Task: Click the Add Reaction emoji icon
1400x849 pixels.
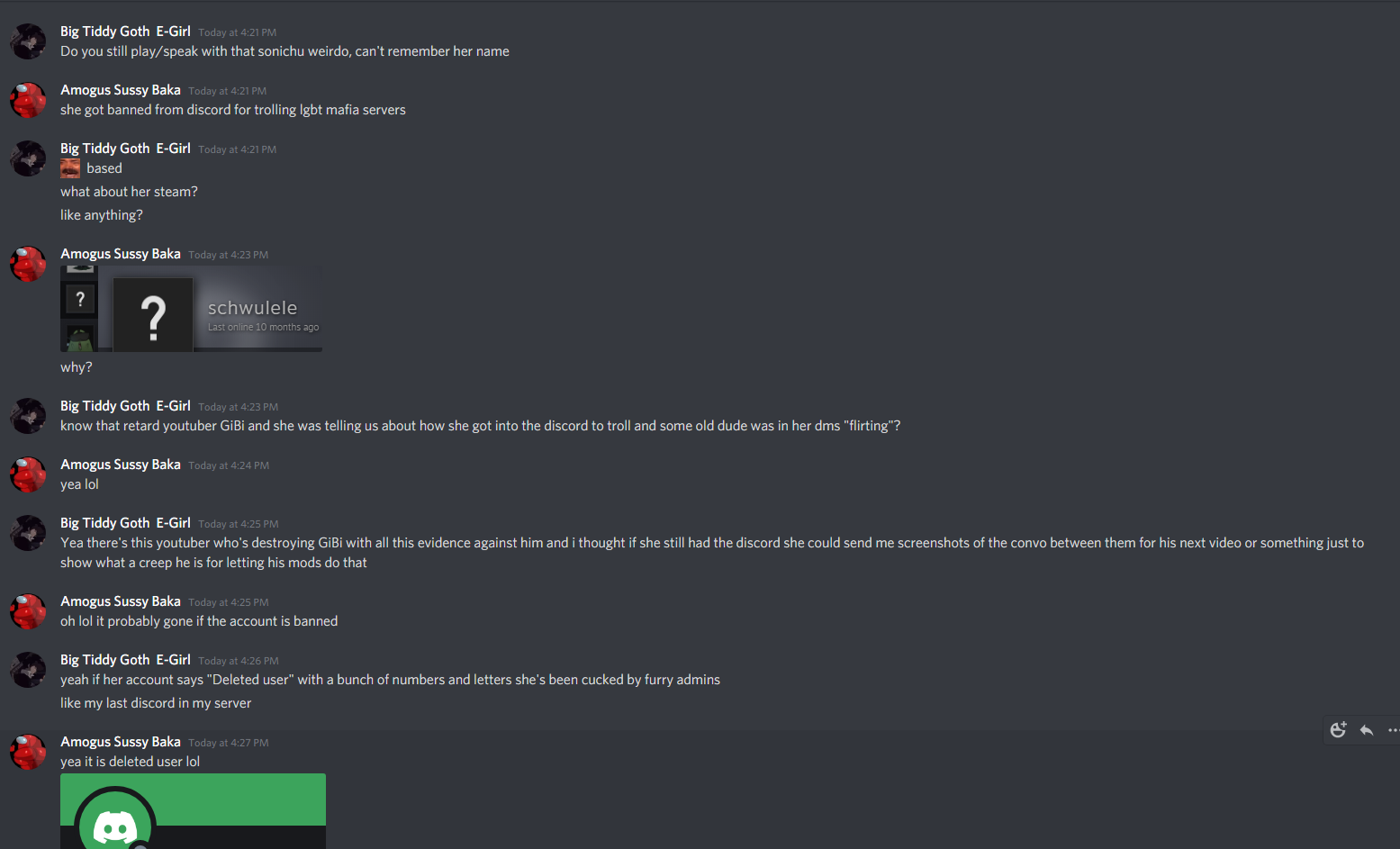Action: coord(1339,730)
